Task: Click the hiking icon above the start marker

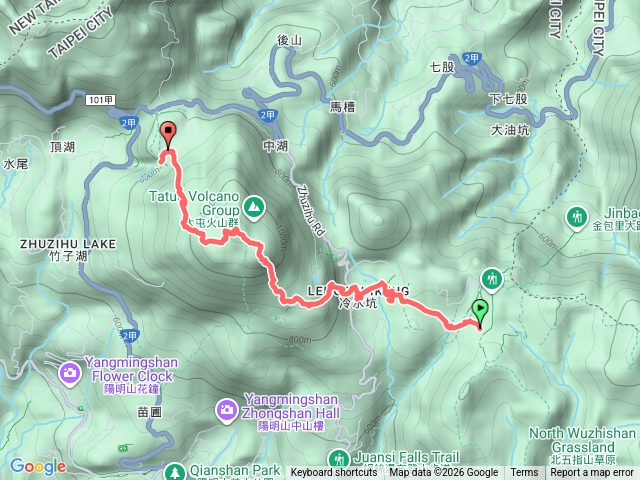Action: (492, 280)
